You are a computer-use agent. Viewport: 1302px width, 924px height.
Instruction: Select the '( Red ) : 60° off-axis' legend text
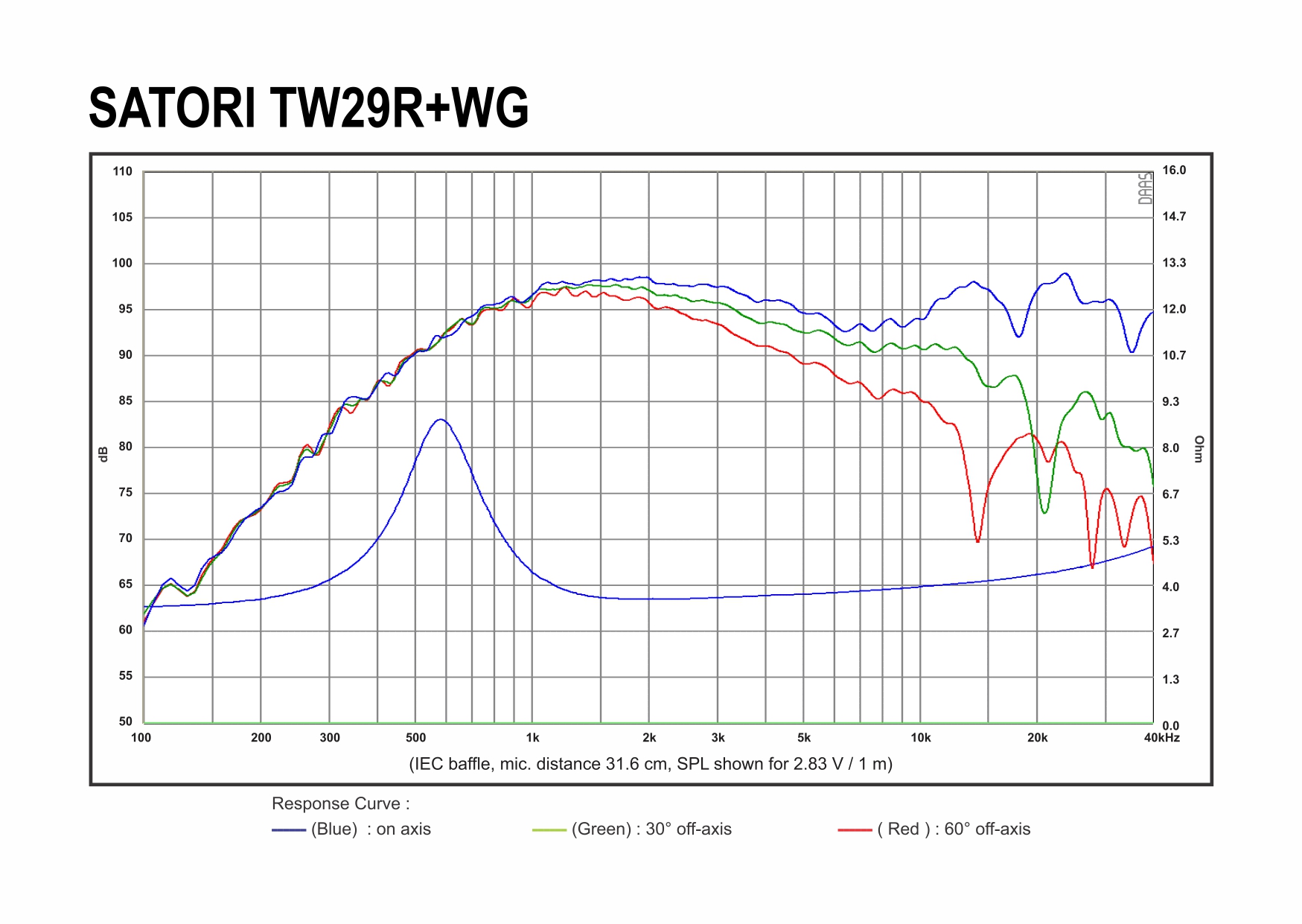point(954,829)
